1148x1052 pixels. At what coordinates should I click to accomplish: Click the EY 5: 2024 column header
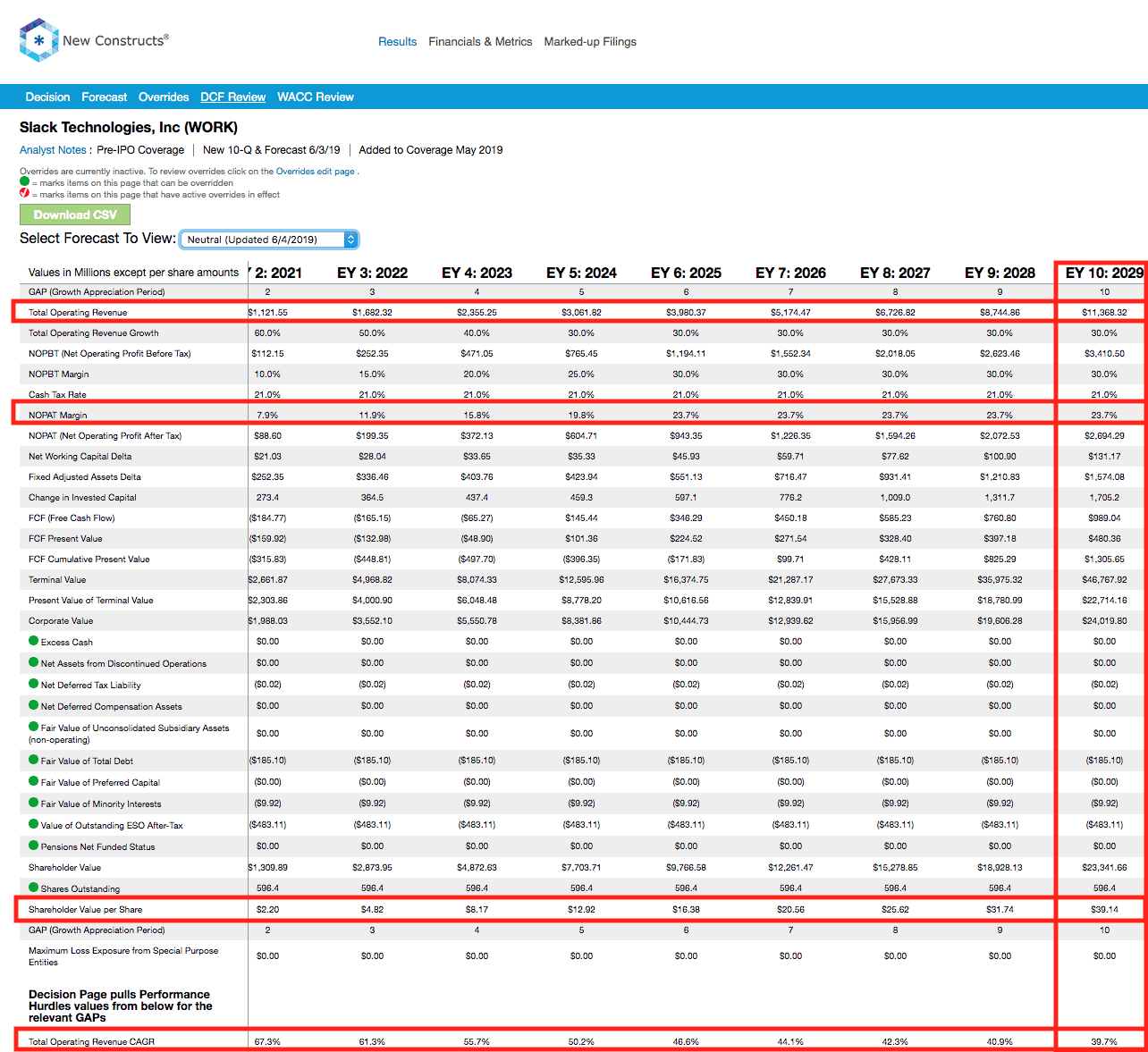[x=581, y=273]
